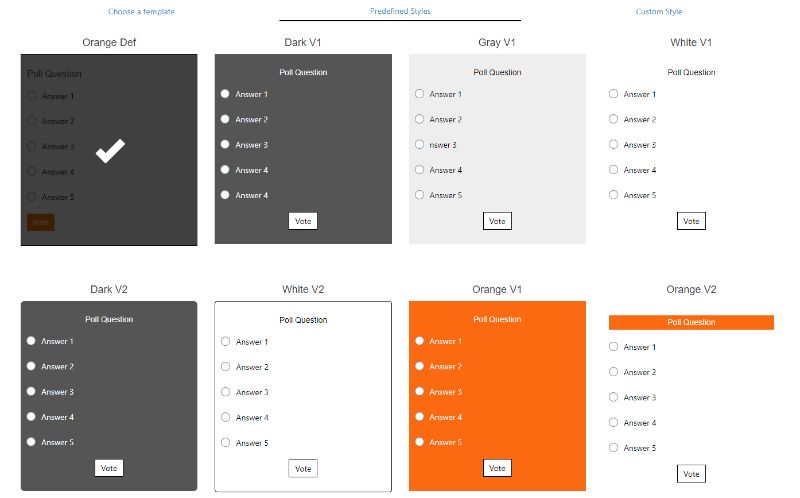Click the Orange V2 title
Viewport: 800px width, 498px height.
[x=691, y=289]
